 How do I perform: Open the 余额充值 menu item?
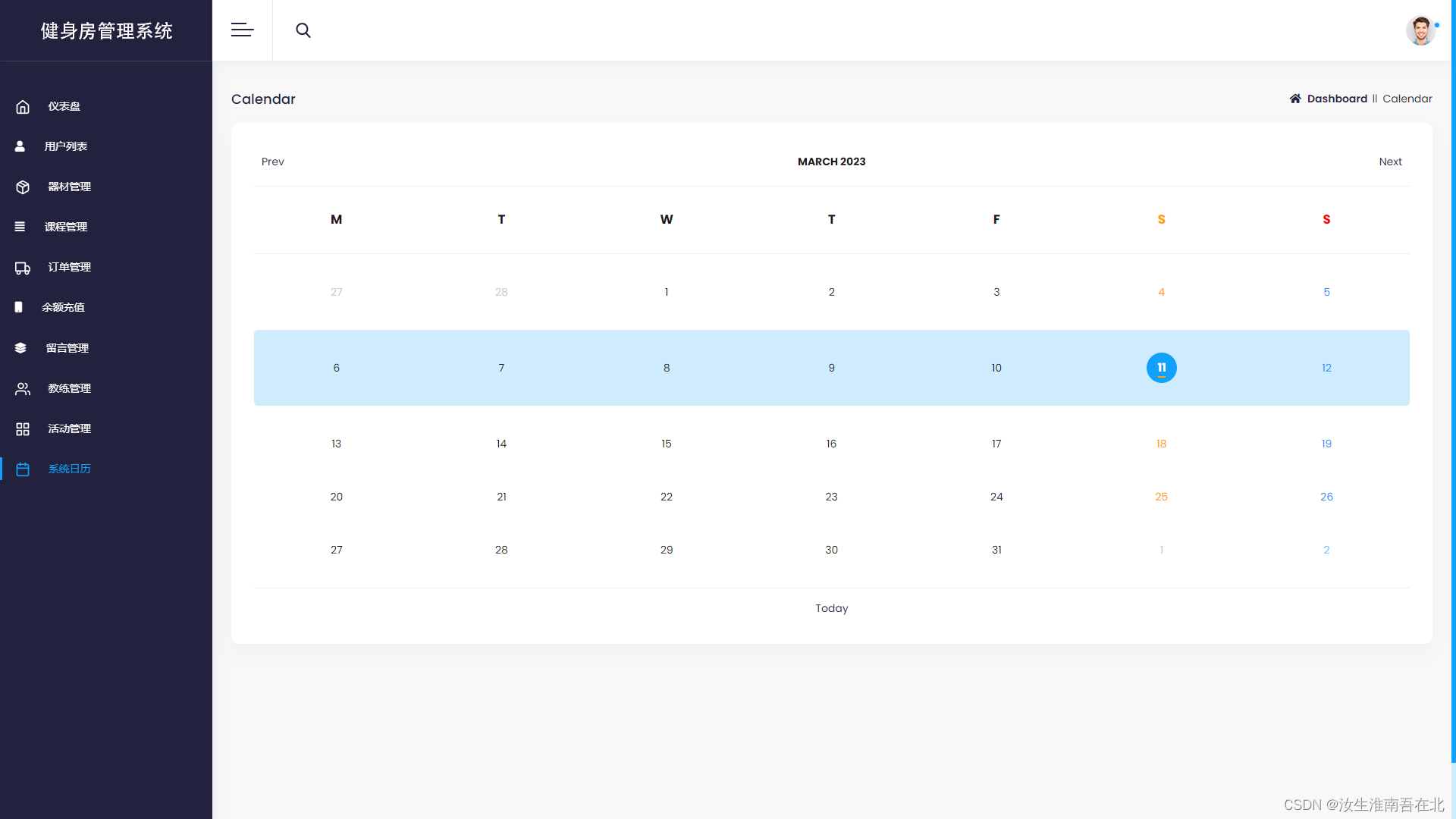63,307
